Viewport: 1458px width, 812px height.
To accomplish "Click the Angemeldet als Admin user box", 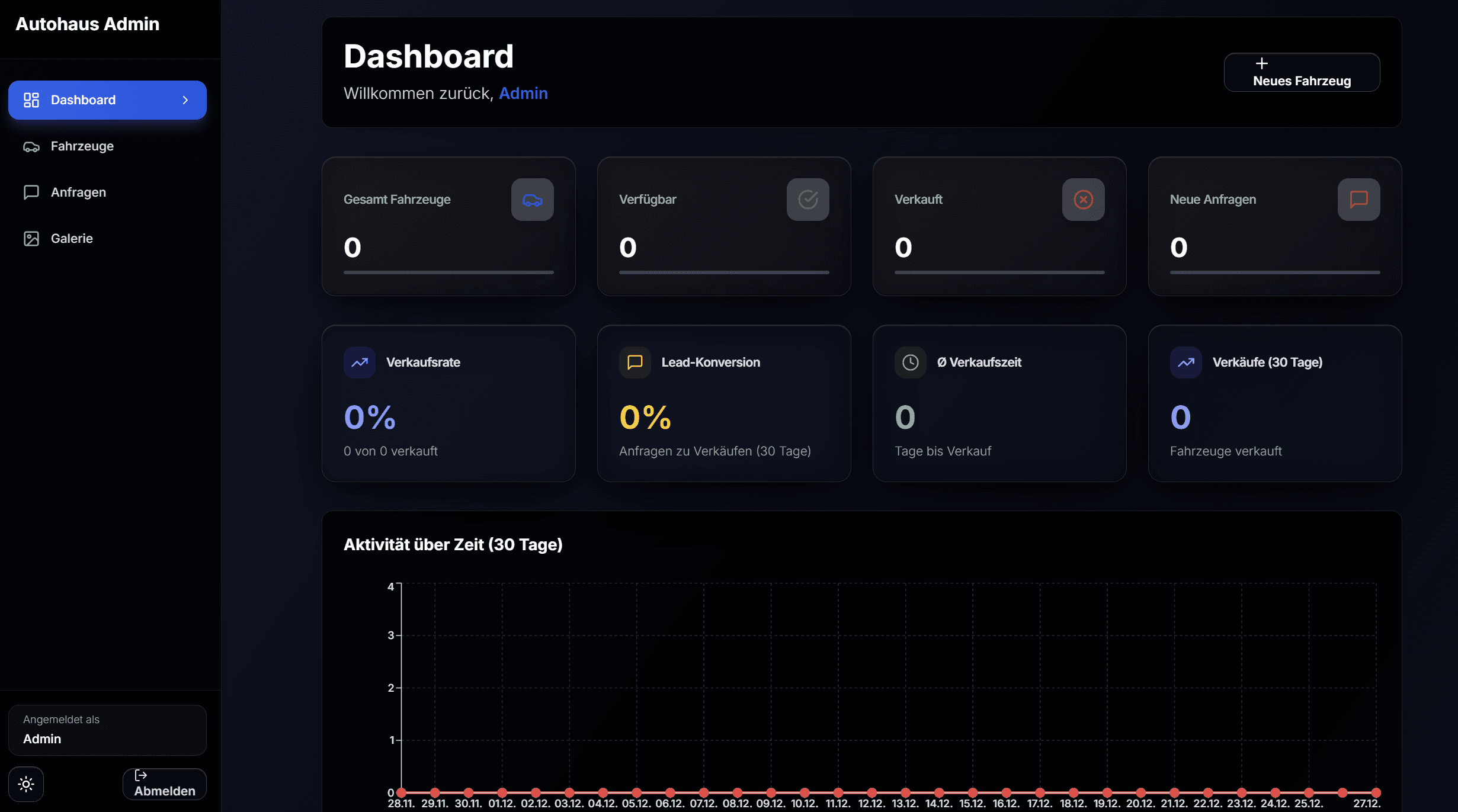I will [x=107, y=730].
